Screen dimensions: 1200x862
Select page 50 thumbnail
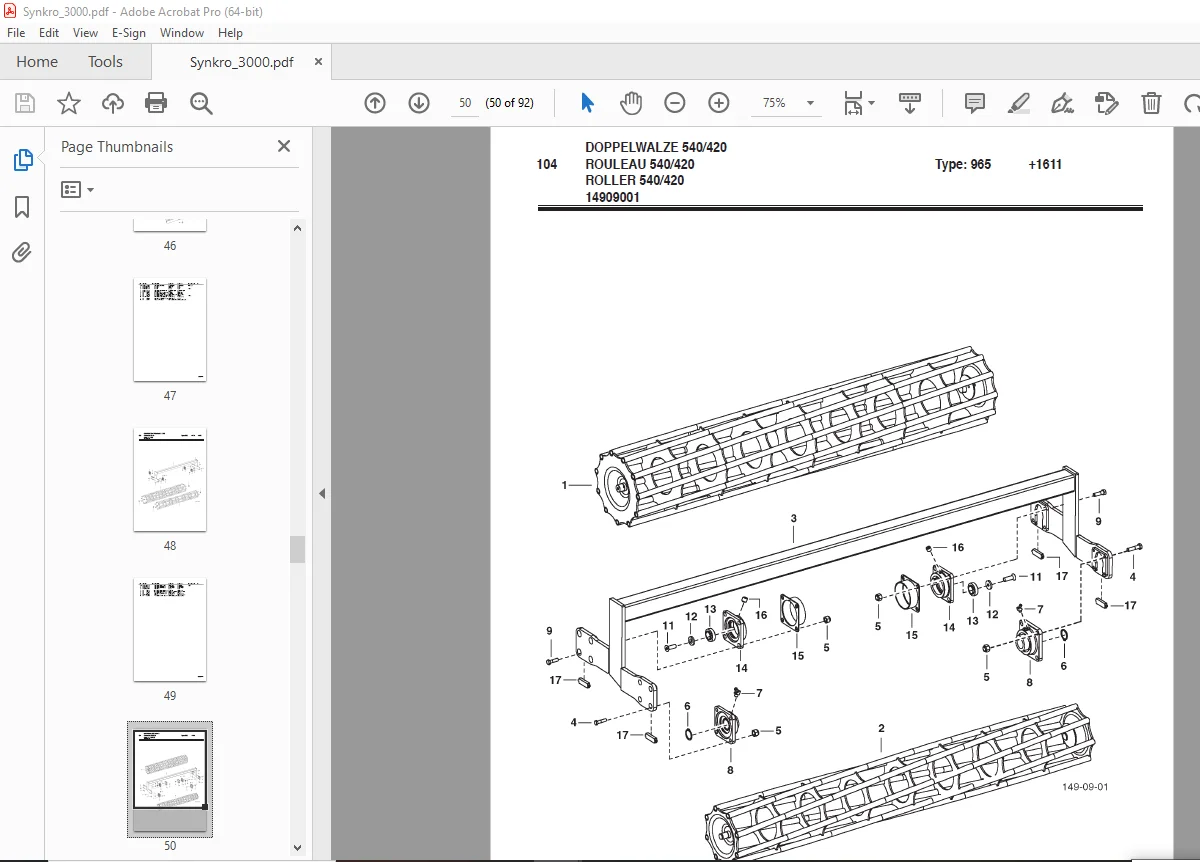[170, 780]
